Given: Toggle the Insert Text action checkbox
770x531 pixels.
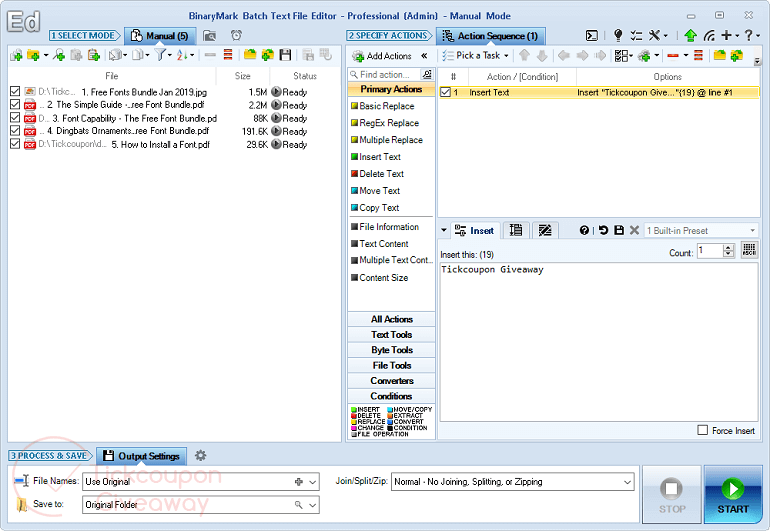Looking at the screenshot, I should point(445,92).
